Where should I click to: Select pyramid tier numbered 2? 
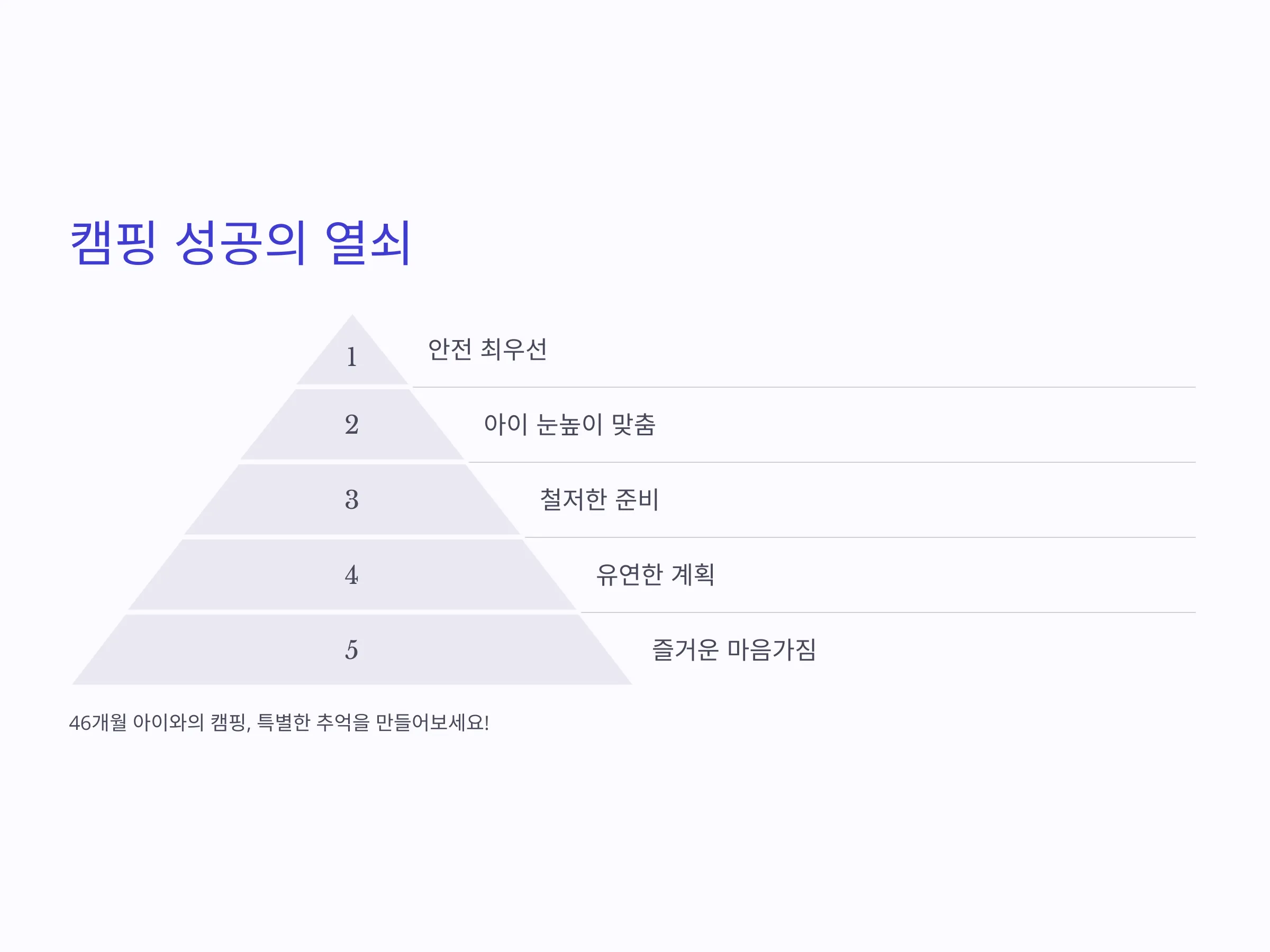[x=352, y=425]
